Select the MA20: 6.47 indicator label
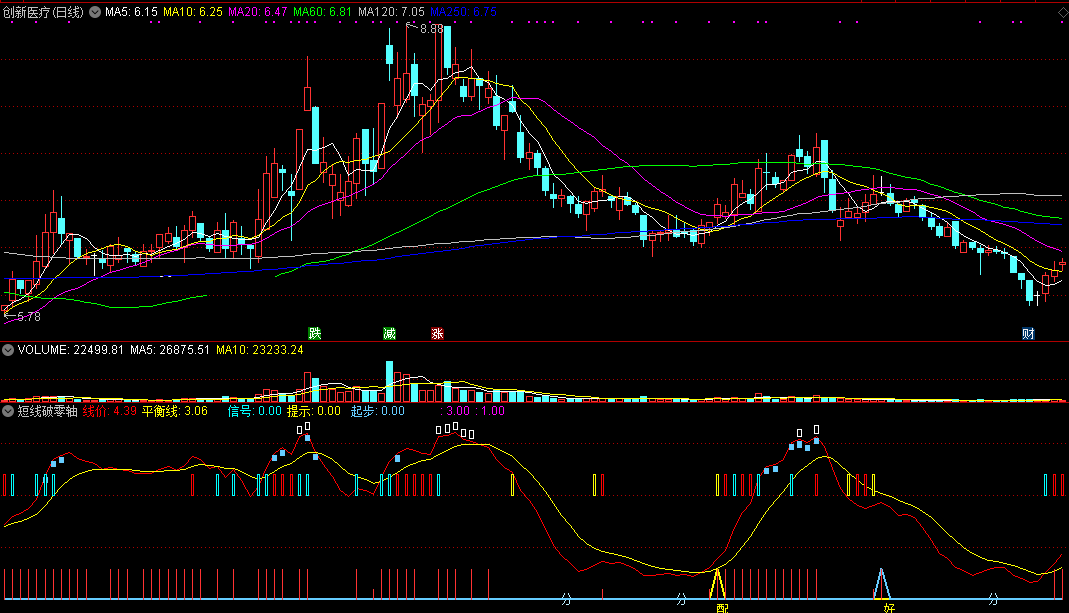This screenshot has width=1069, height=613. (258, 12)
